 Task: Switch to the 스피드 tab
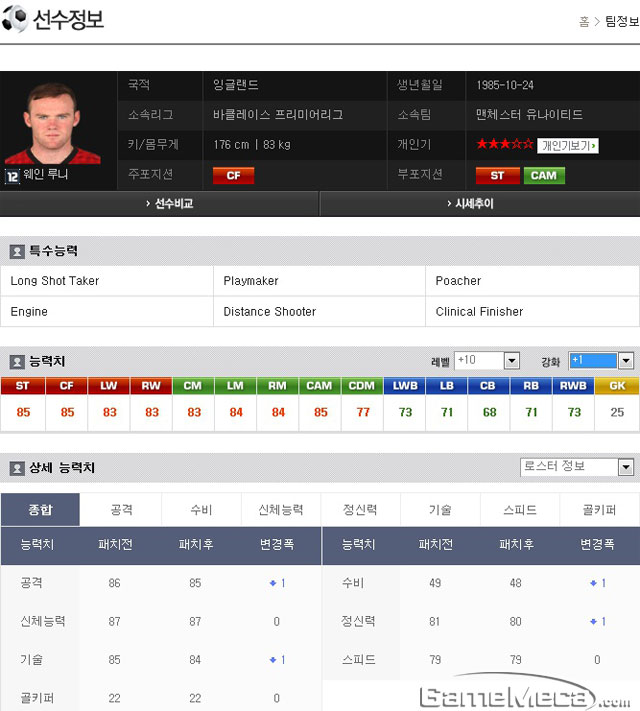(520, 510)
